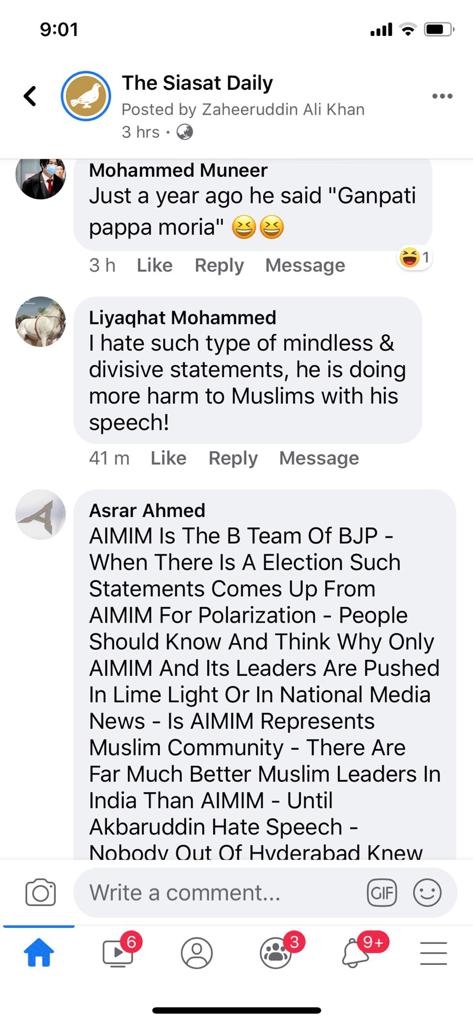The width and height of the screenshot is (473, 1024).
Task: Open the three-dot post options menu
Action: [442, 96]
